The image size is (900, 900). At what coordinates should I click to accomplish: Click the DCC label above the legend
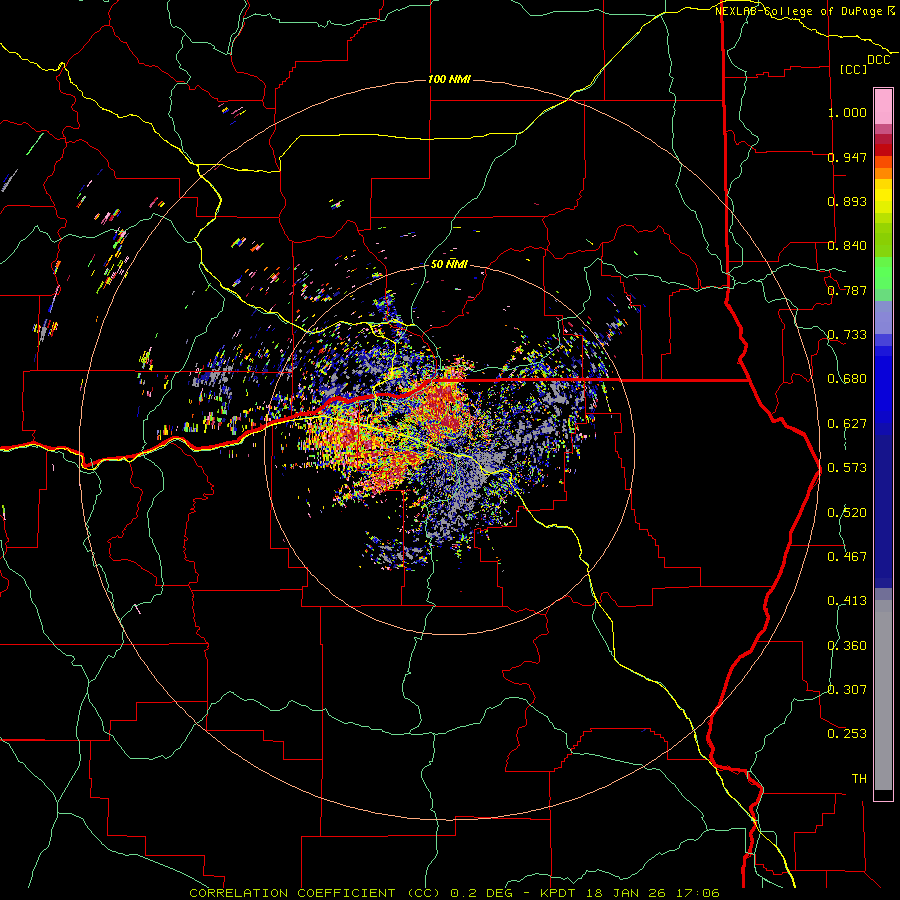[879, 60]
